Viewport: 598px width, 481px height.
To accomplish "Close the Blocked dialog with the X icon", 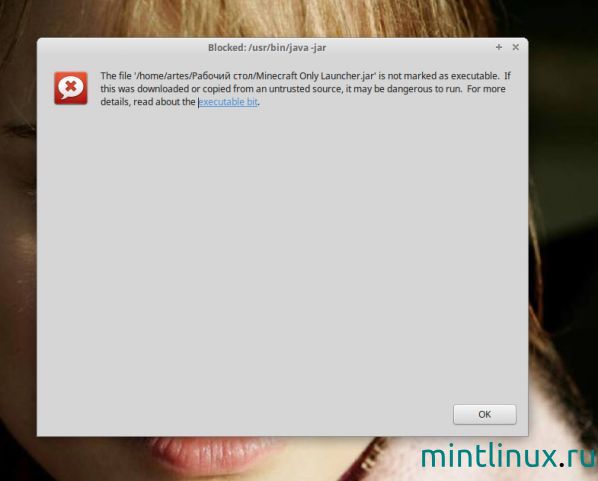I will [516, 47].
